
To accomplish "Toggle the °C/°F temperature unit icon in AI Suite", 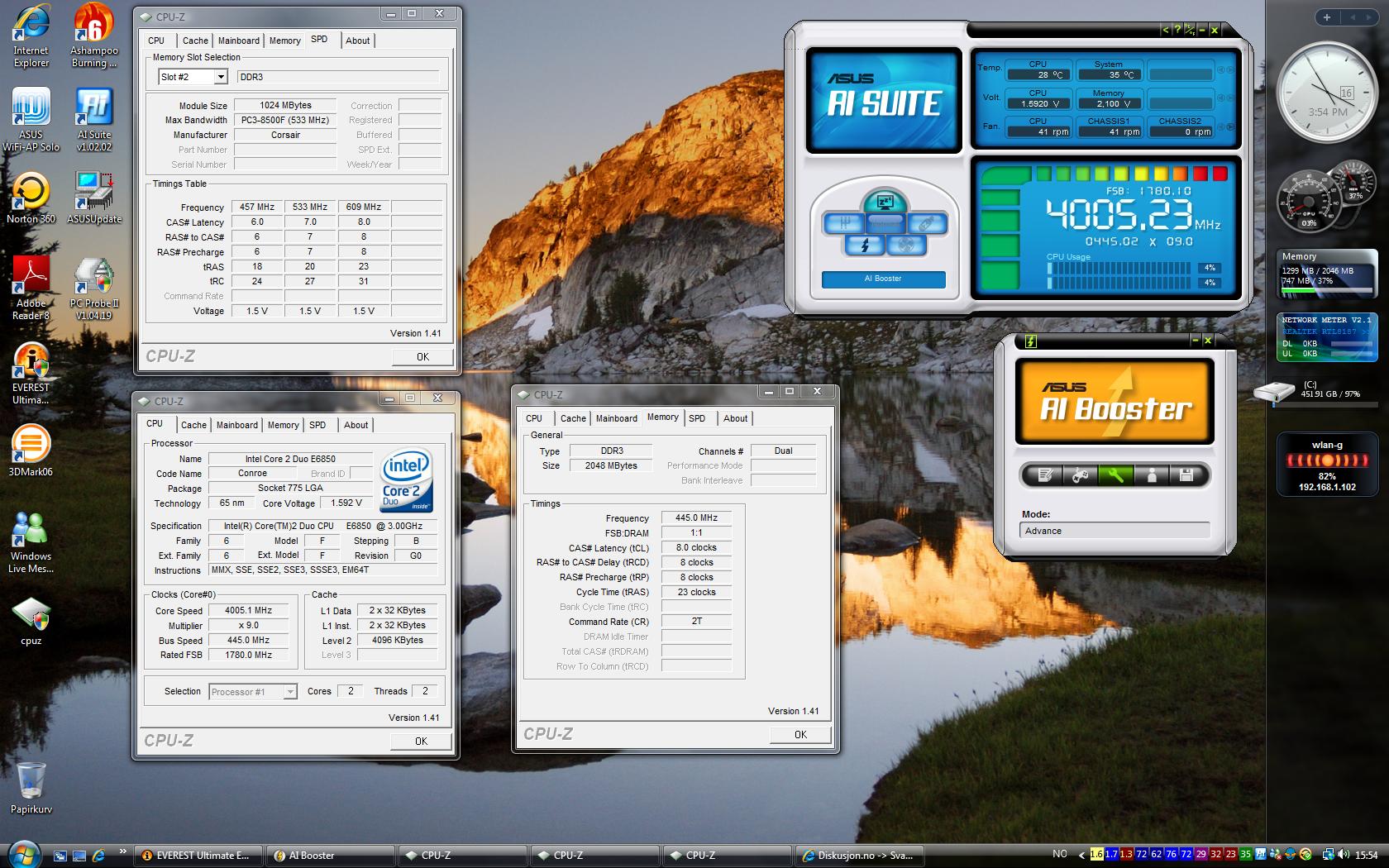I will [1190, 30].
